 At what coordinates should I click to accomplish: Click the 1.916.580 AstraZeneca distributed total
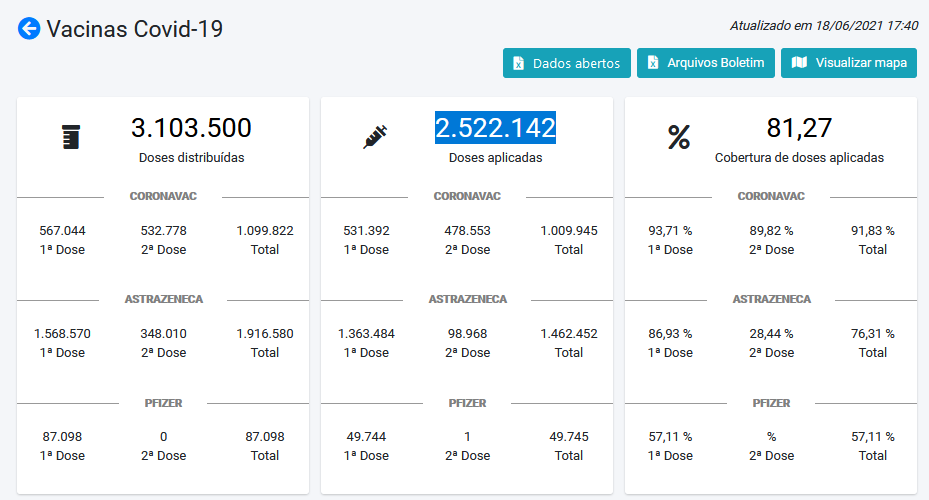(x=265, y=333)
